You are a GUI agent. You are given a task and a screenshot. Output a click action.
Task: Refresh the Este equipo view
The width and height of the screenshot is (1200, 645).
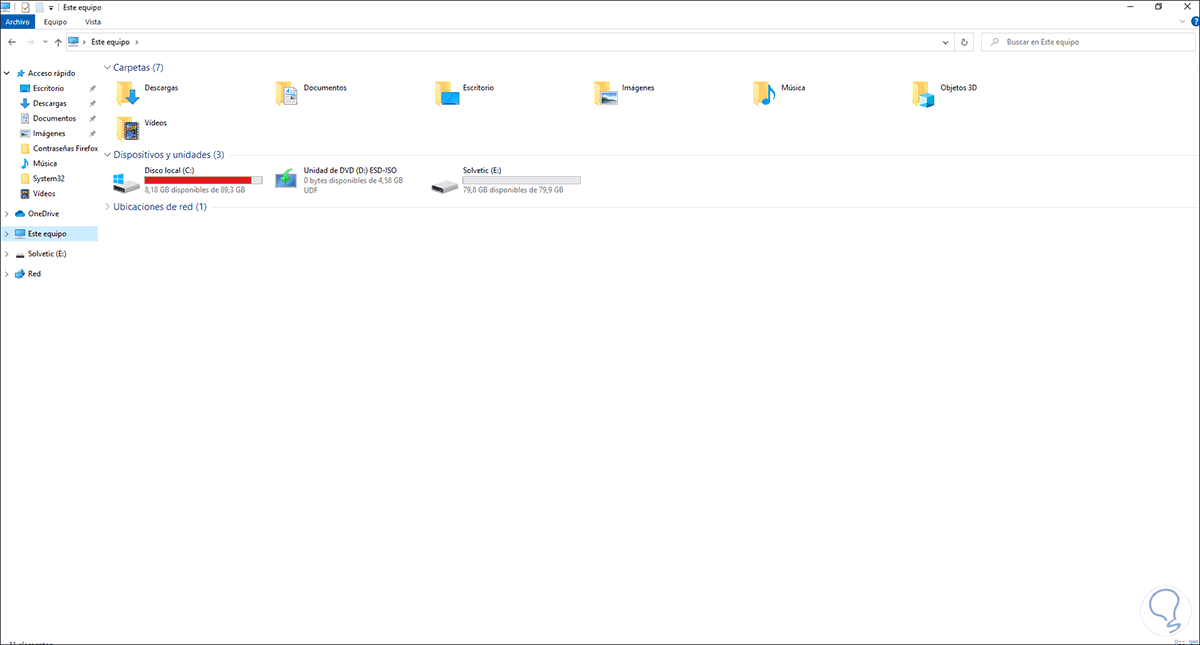click(x=964, y=42)
